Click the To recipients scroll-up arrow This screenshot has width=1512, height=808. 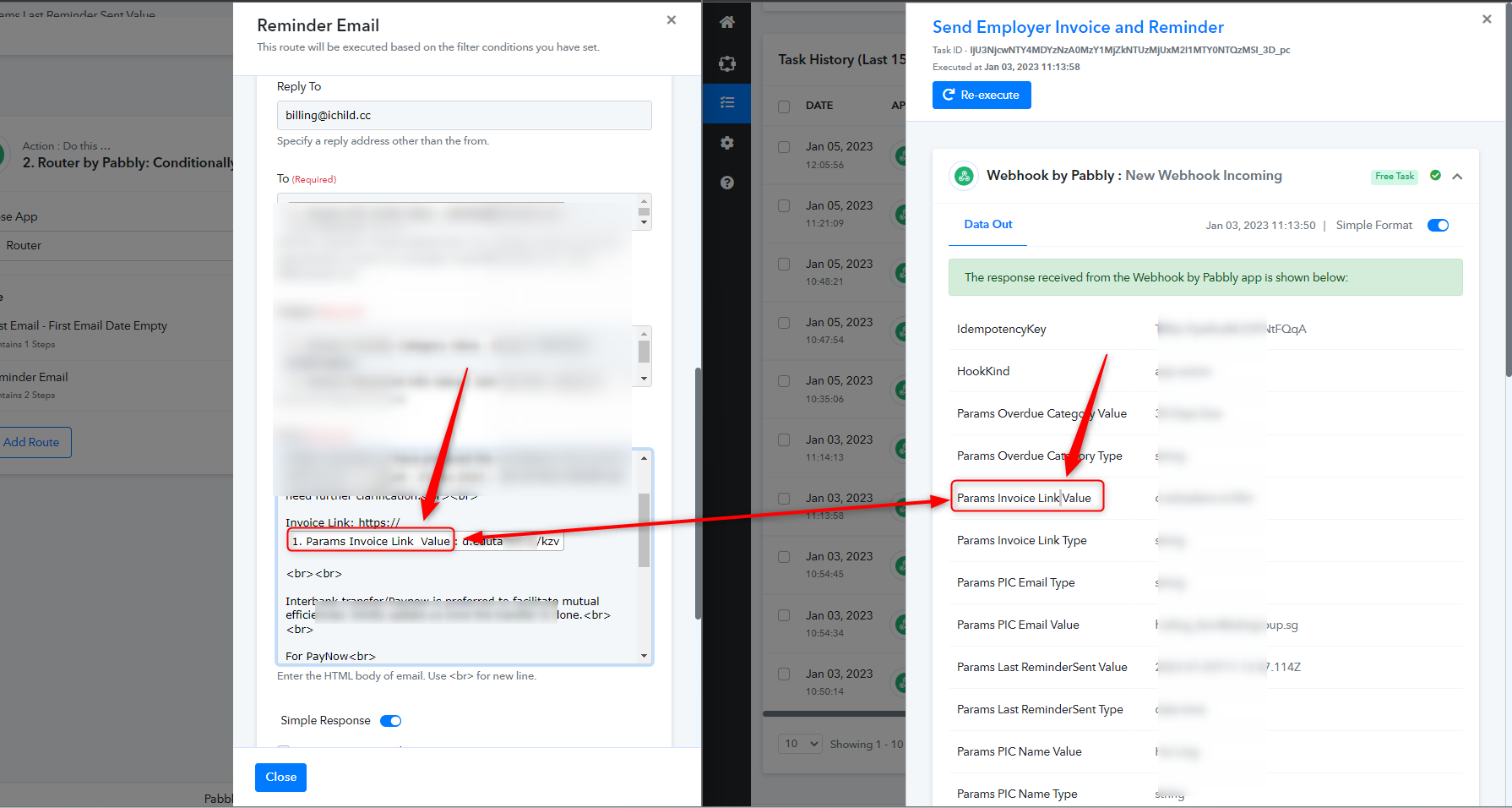644,201
